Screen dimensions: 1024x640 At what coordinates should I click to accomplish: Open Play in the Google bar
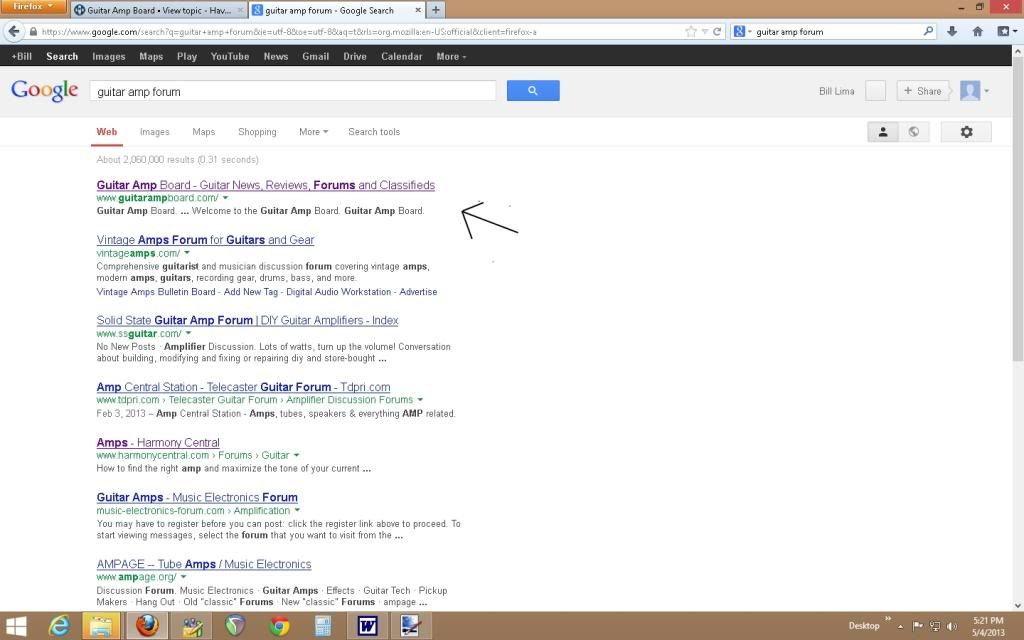point(187,56)
